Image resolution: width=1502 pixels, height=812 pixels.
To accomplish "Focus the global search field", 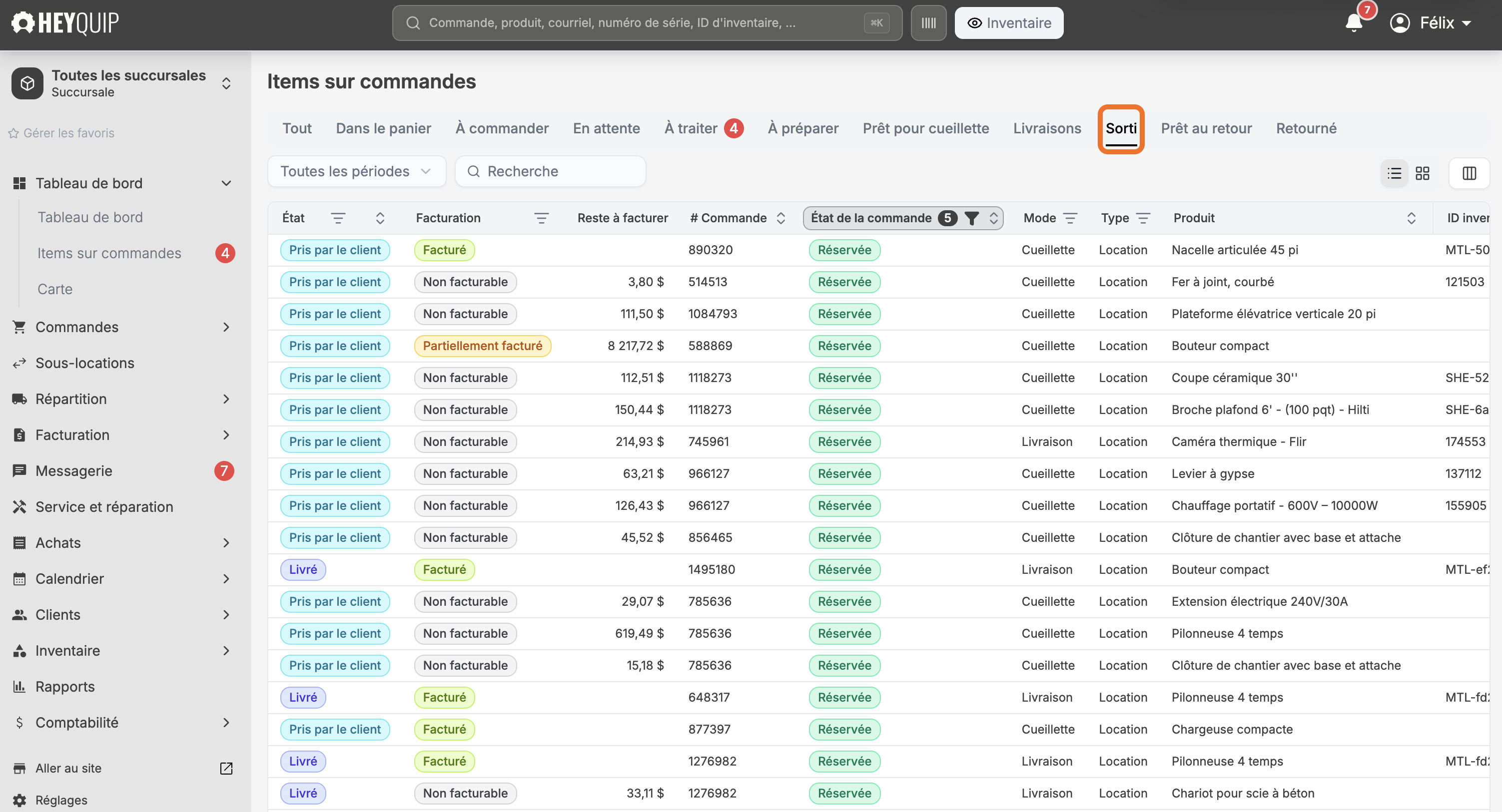I will [647, 23].
